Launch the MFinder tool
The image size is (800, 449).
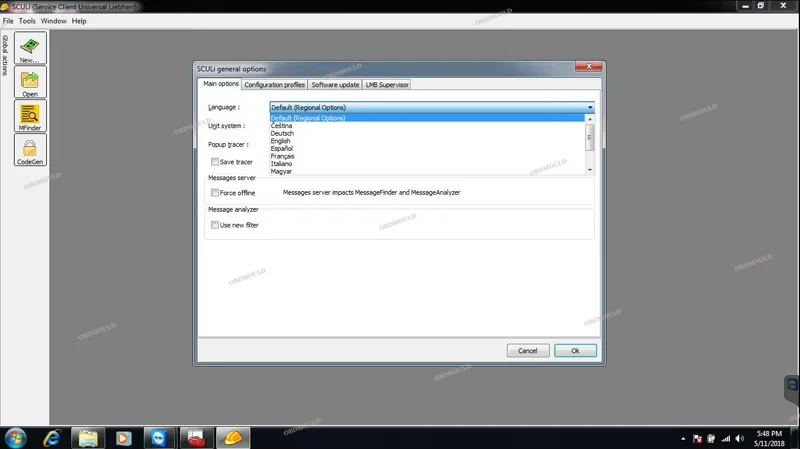[30, 115]
